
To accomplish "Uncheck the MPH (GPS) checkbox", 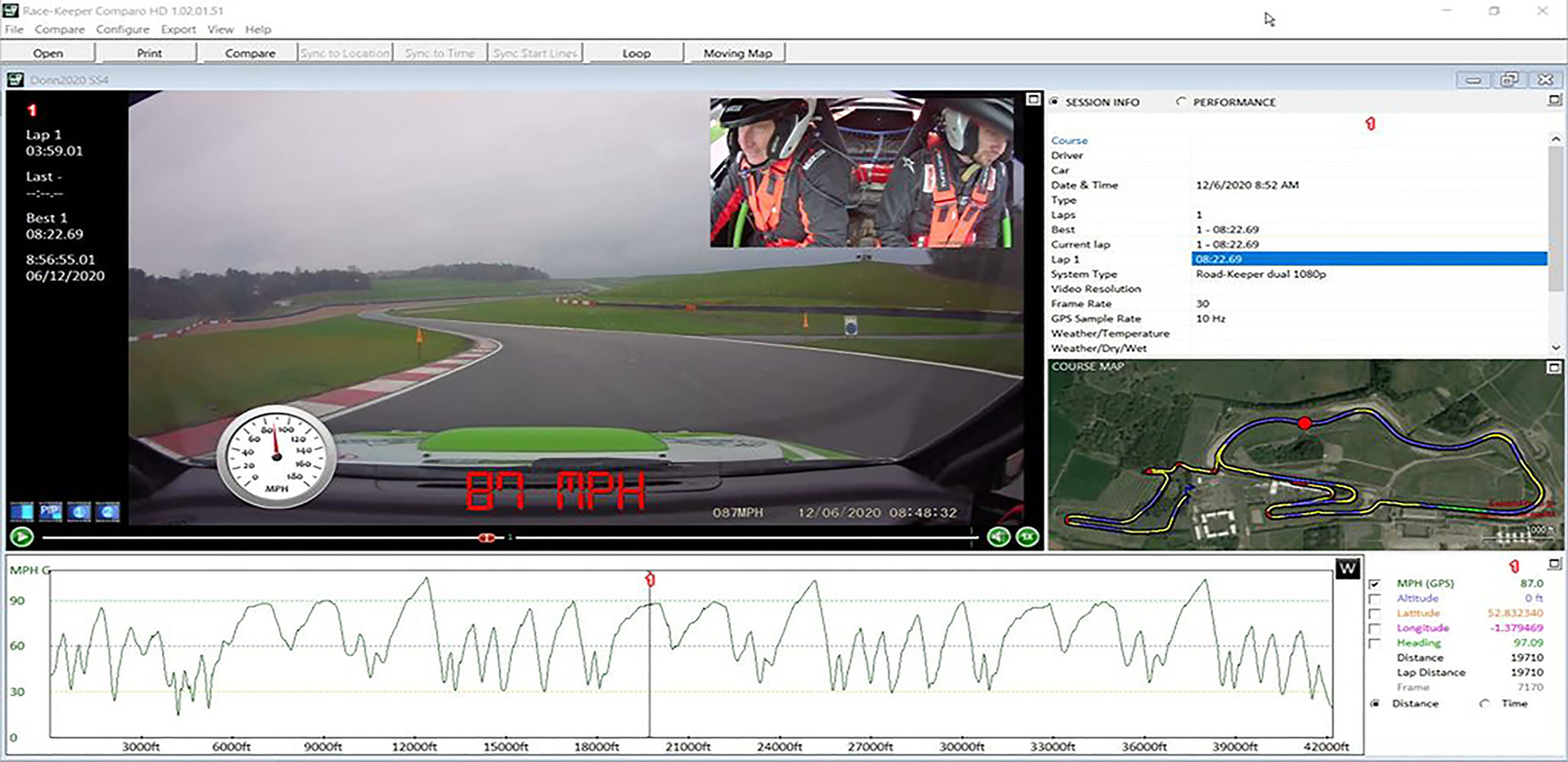I will pos(1374,584).
